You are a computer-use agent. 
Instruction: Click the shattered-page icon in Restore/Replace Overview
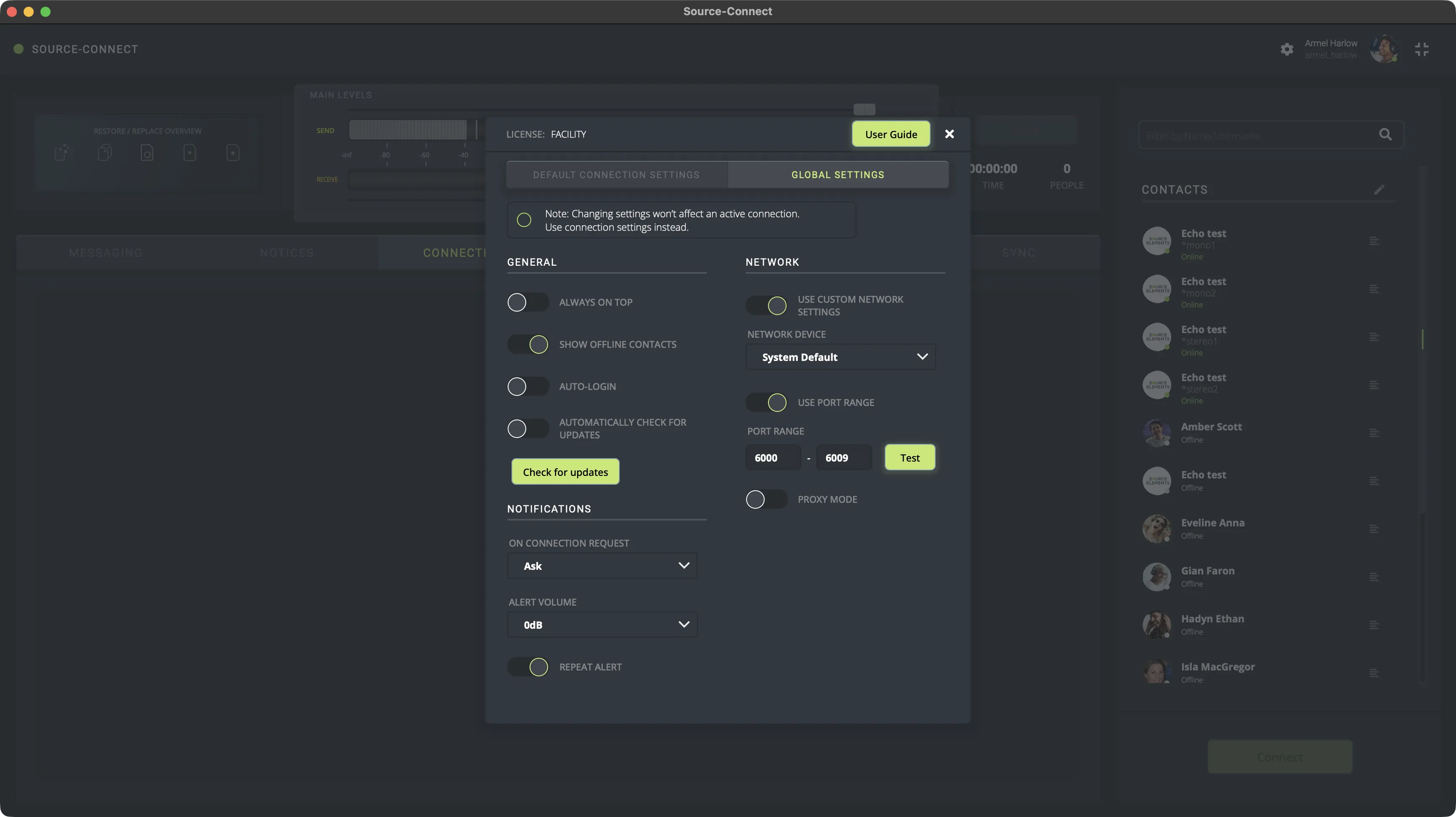tap(62, 152)
